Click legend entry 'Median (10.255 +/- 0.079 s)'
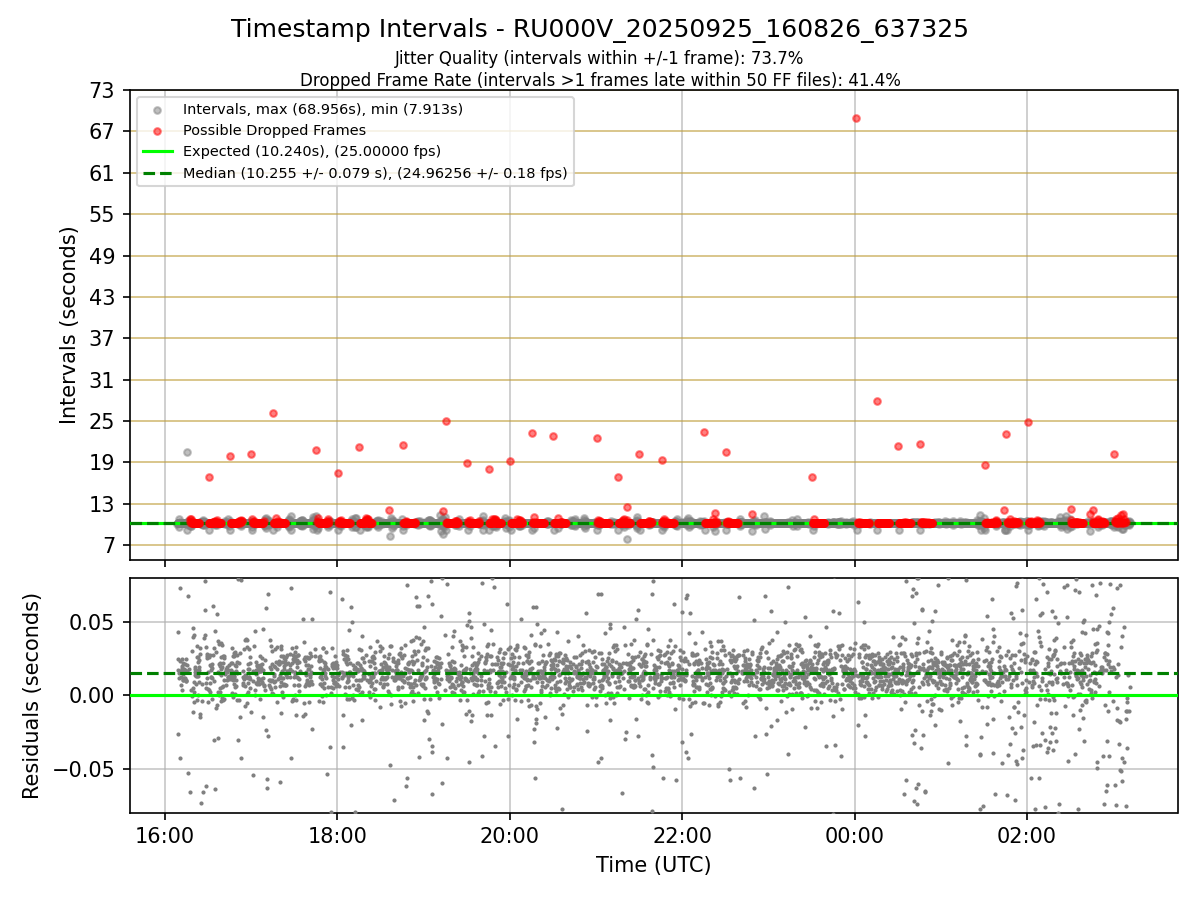1200x900 pixels. tap(375, 173)
